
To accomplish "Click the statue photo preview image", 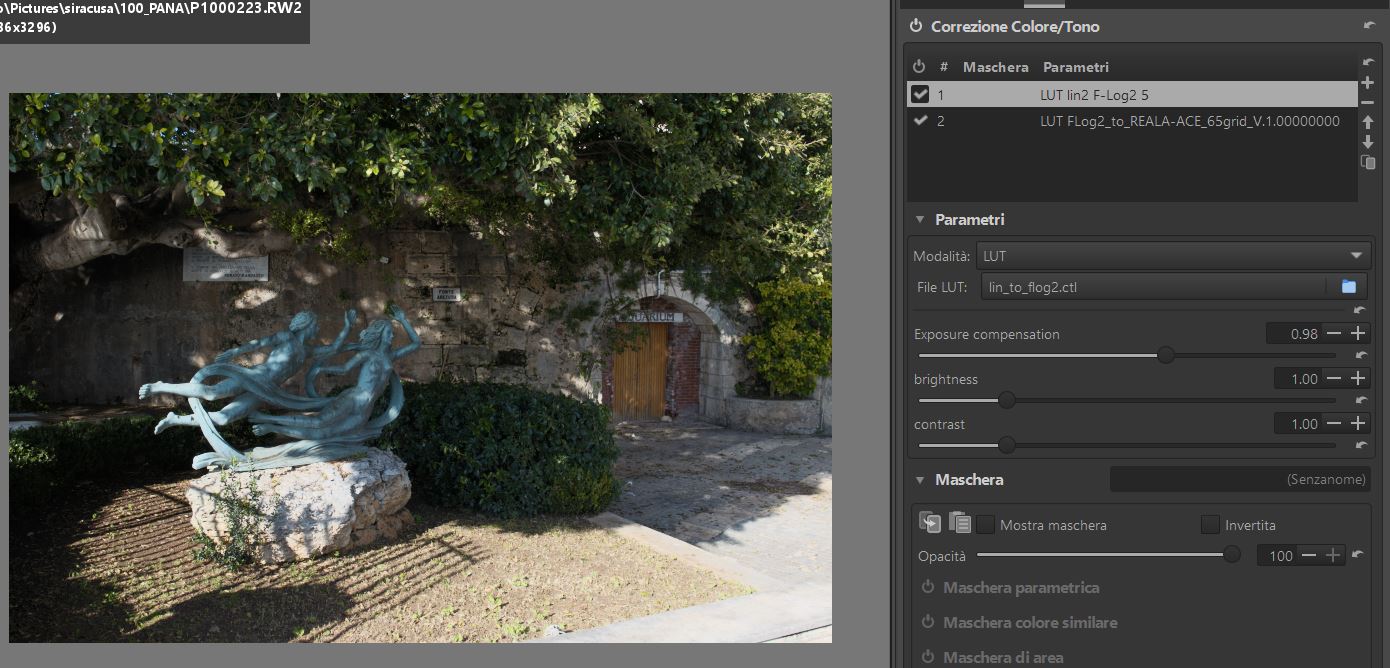I will 420,367.
